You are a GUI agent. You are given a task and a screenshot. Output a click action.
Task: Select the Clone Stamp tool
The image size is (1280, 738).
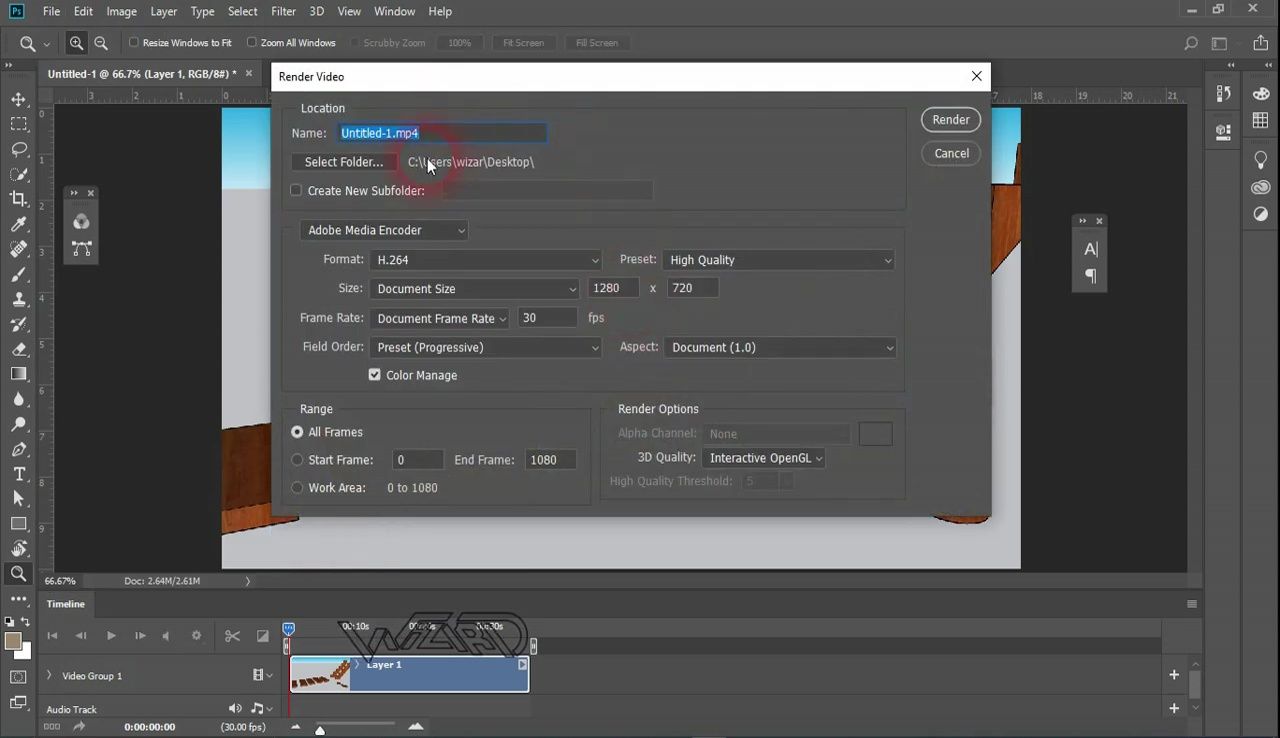[x=19, y=299]
